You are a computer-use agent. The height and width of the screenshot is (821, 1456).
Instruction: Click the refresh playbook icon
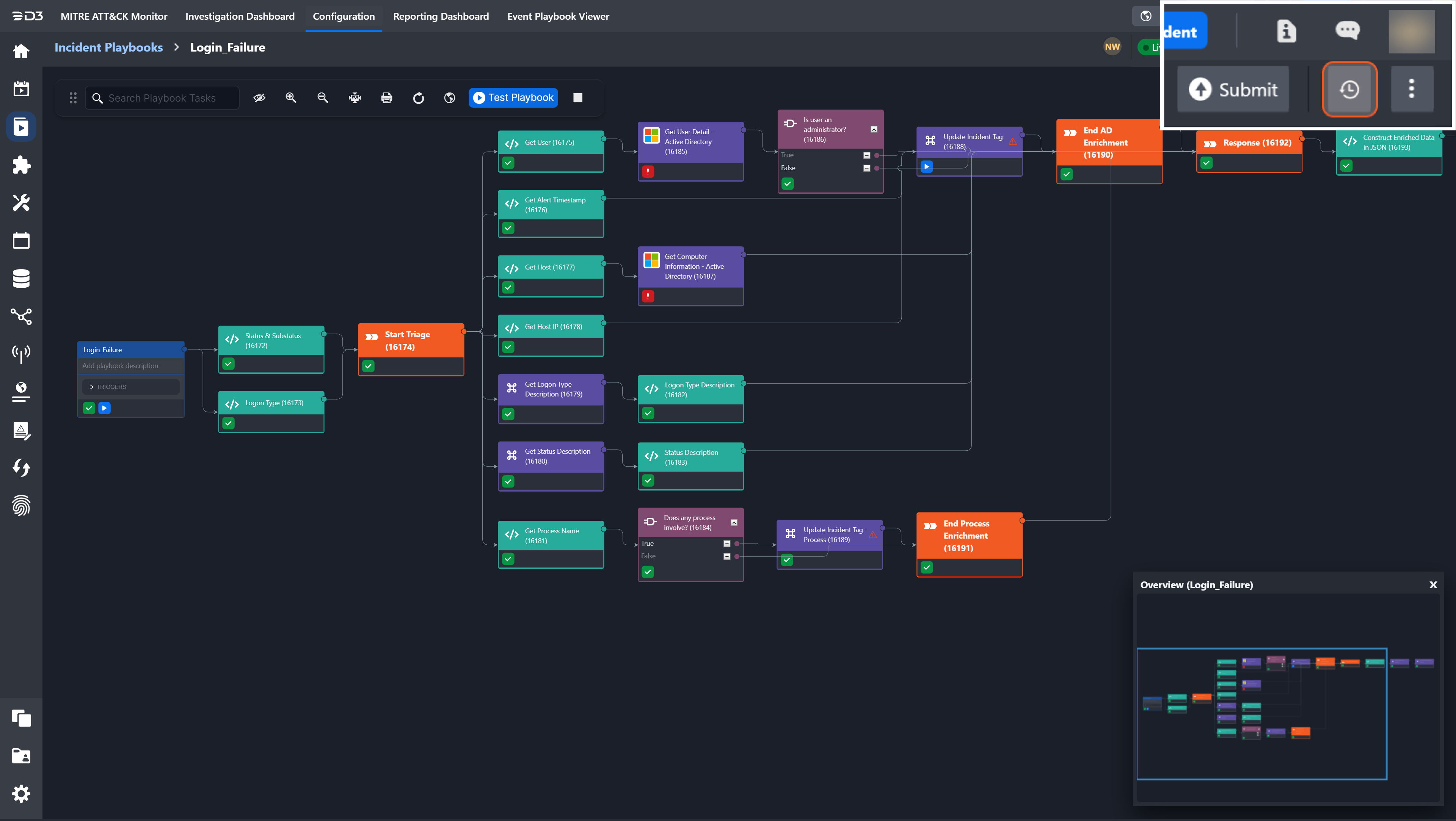[x=418, y=98]
